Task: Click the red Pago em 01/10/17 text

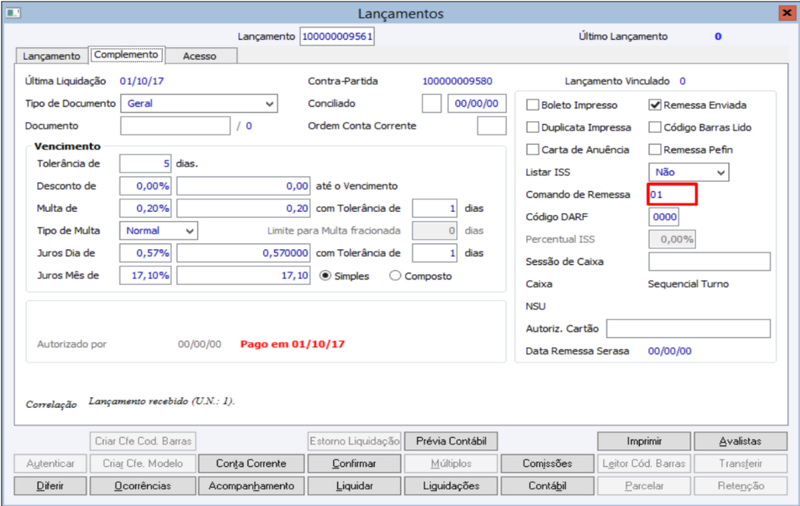Action: (x=292, y=344)
